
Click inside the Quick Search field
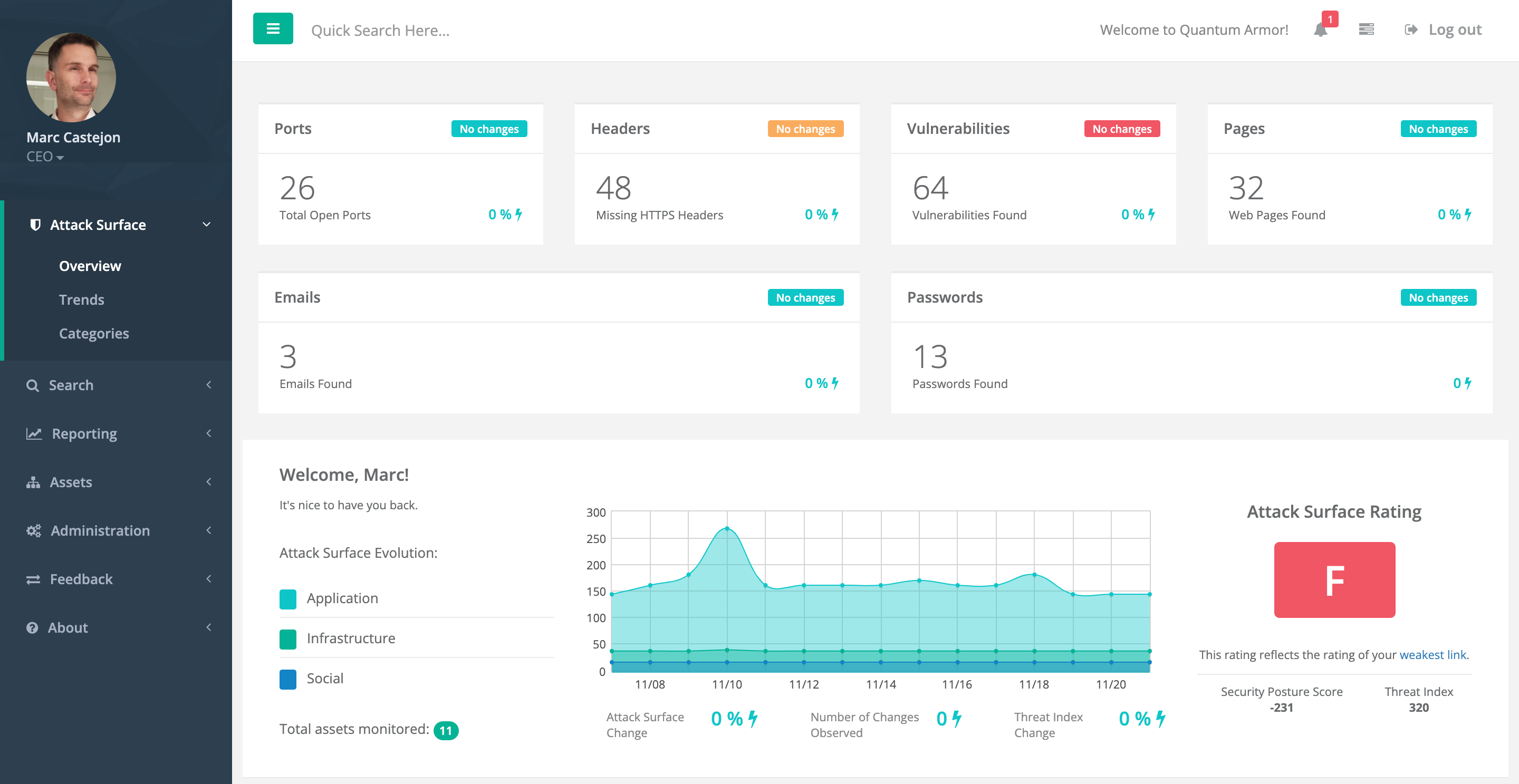click(x=413, y=30)
